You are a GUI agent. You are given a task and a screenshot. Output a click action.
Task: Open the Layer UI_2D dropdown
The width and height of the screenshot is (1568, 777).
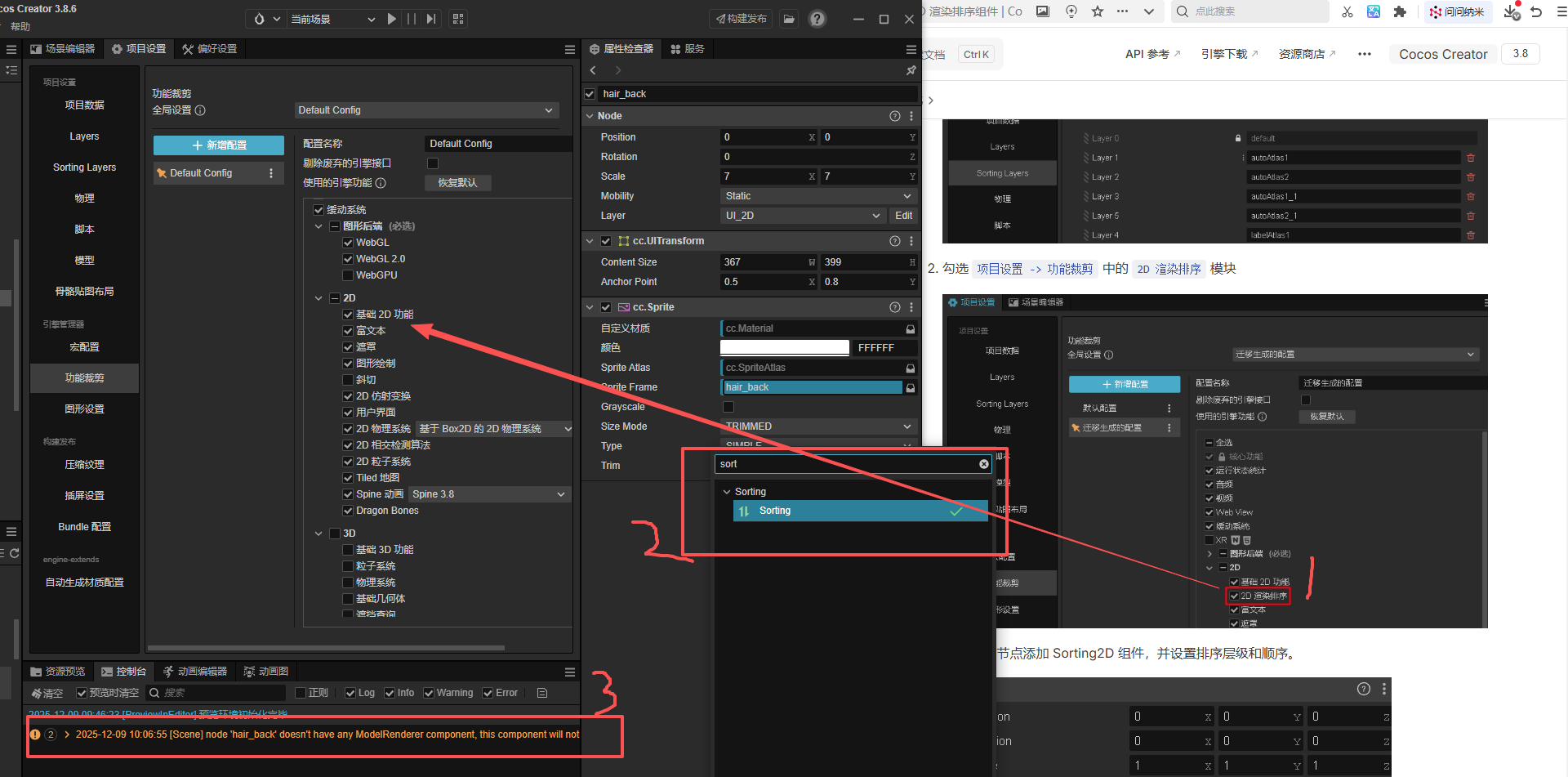point(804,216)
